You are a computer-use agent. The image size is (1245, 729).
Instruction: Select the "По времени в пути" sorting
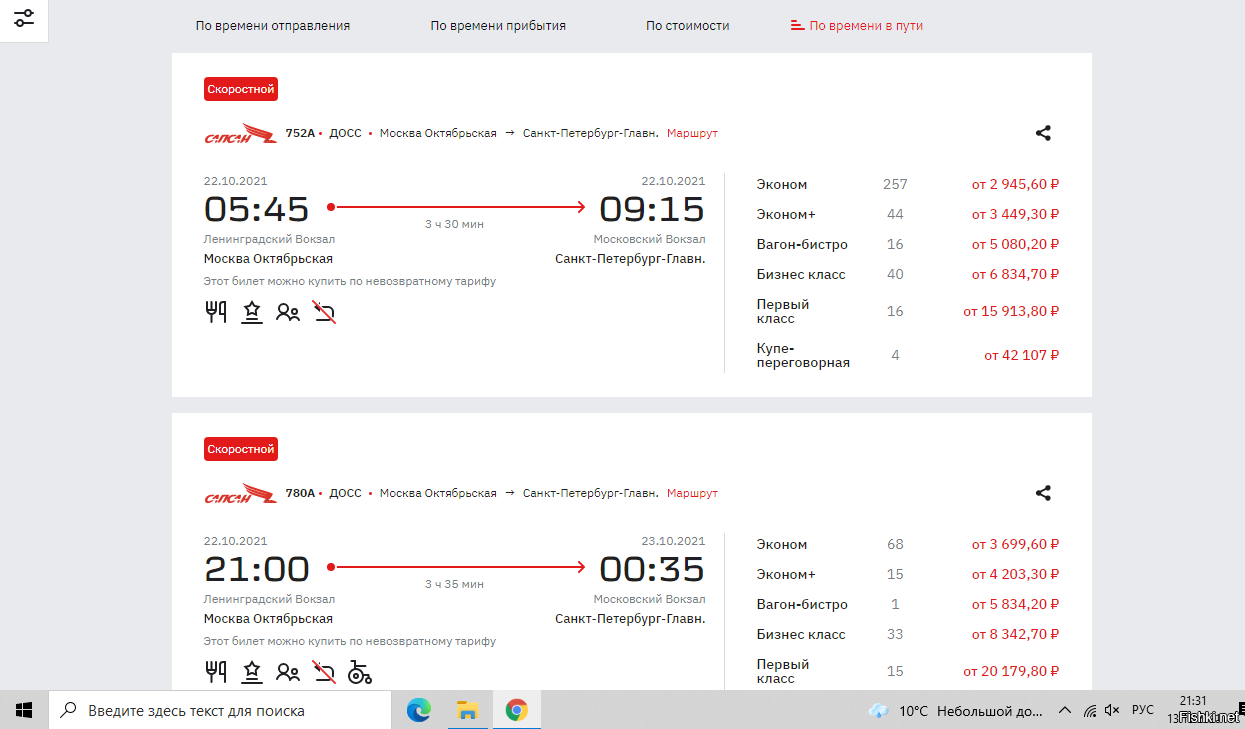[857, 26]
